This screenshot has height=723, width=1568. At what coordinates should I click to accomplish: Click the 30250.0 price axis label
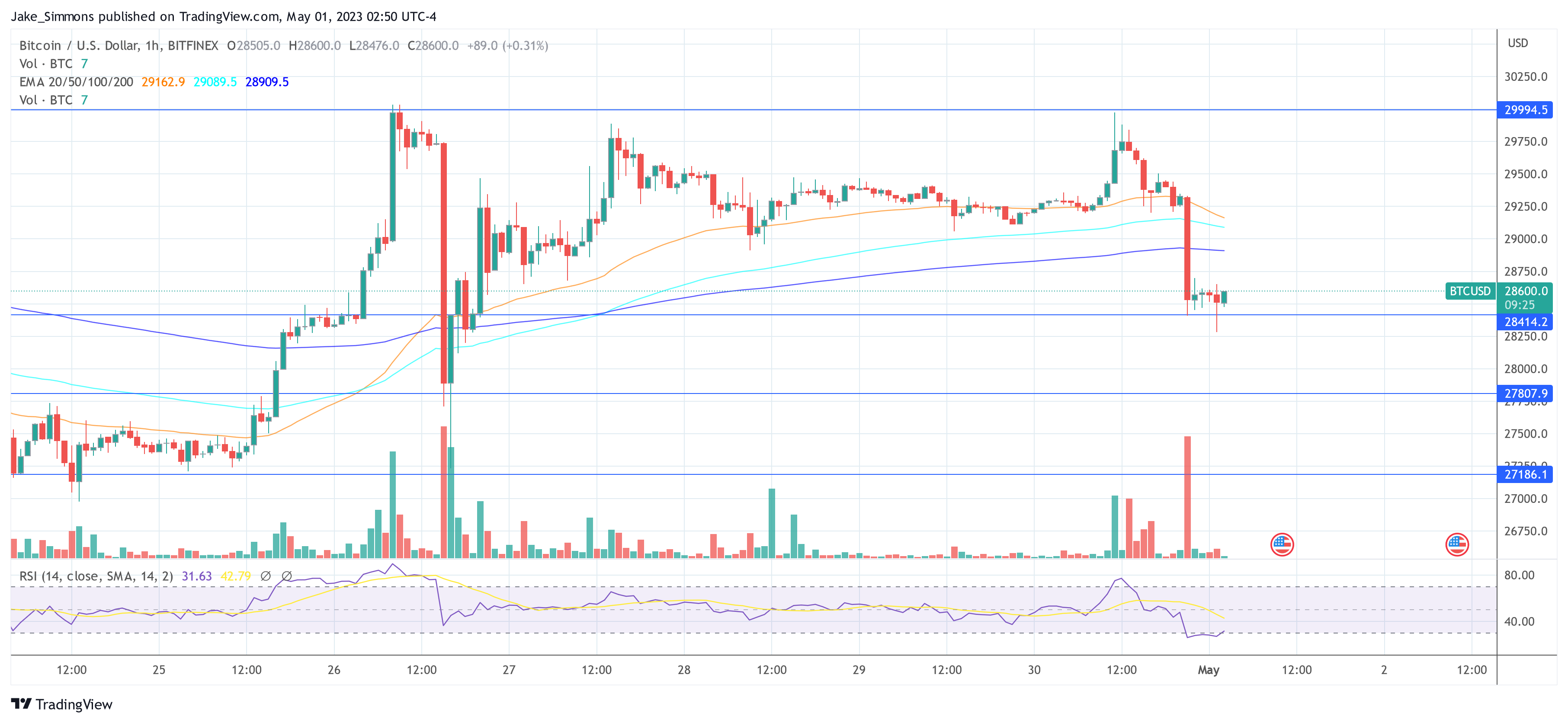tap(1525, 77)
